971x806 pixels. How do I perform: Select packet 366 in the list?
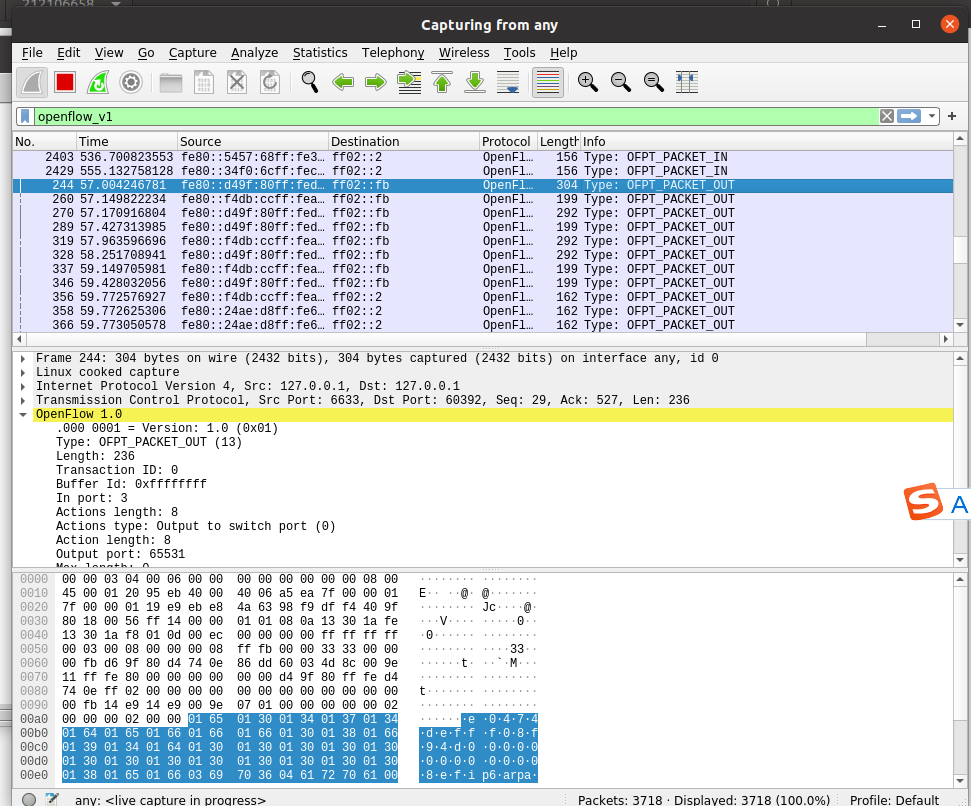coord(483,325)
